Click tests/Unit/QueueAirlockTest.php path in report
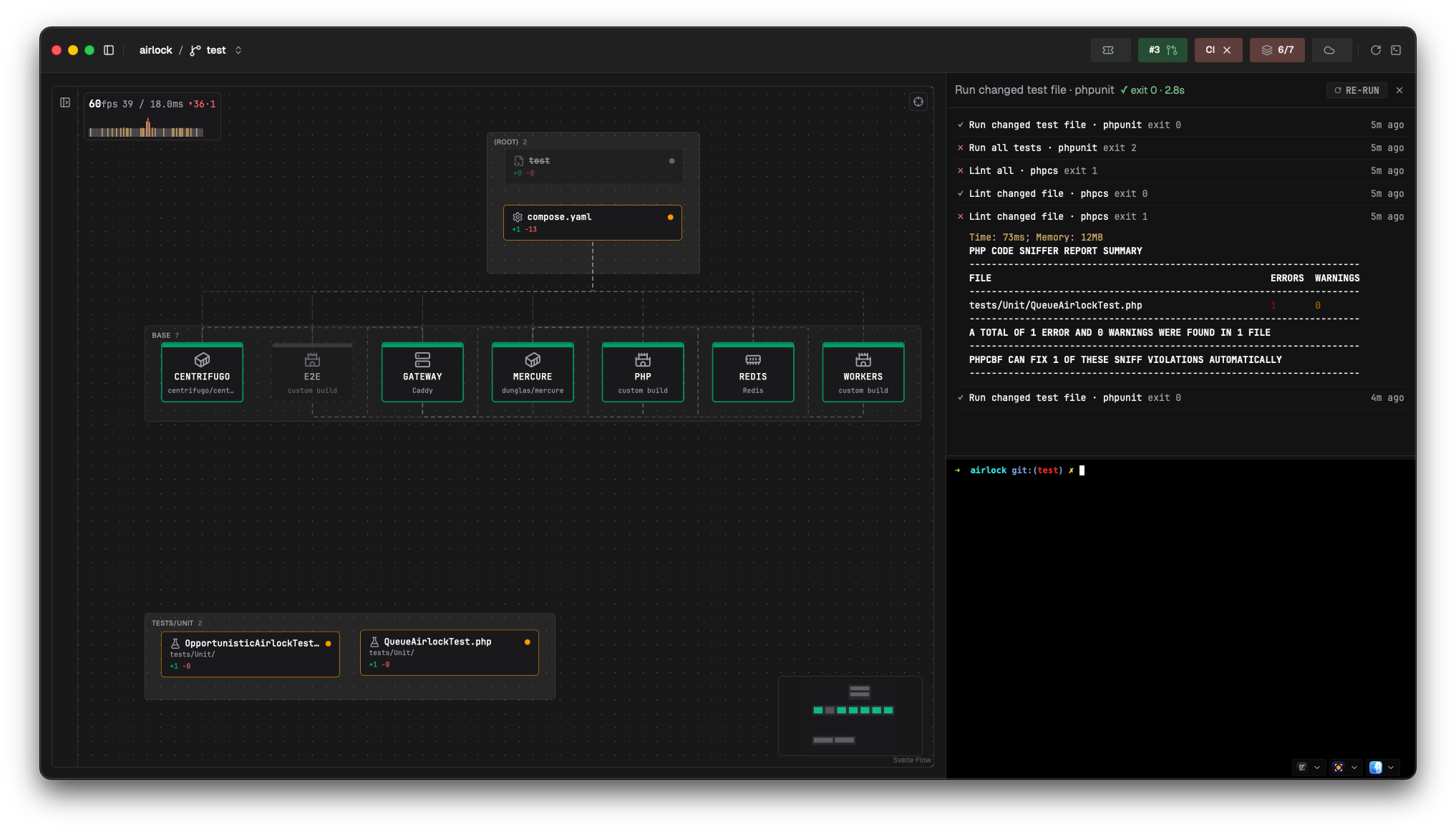Viewport: 1456px width, 832px height. pos(1055,306)
